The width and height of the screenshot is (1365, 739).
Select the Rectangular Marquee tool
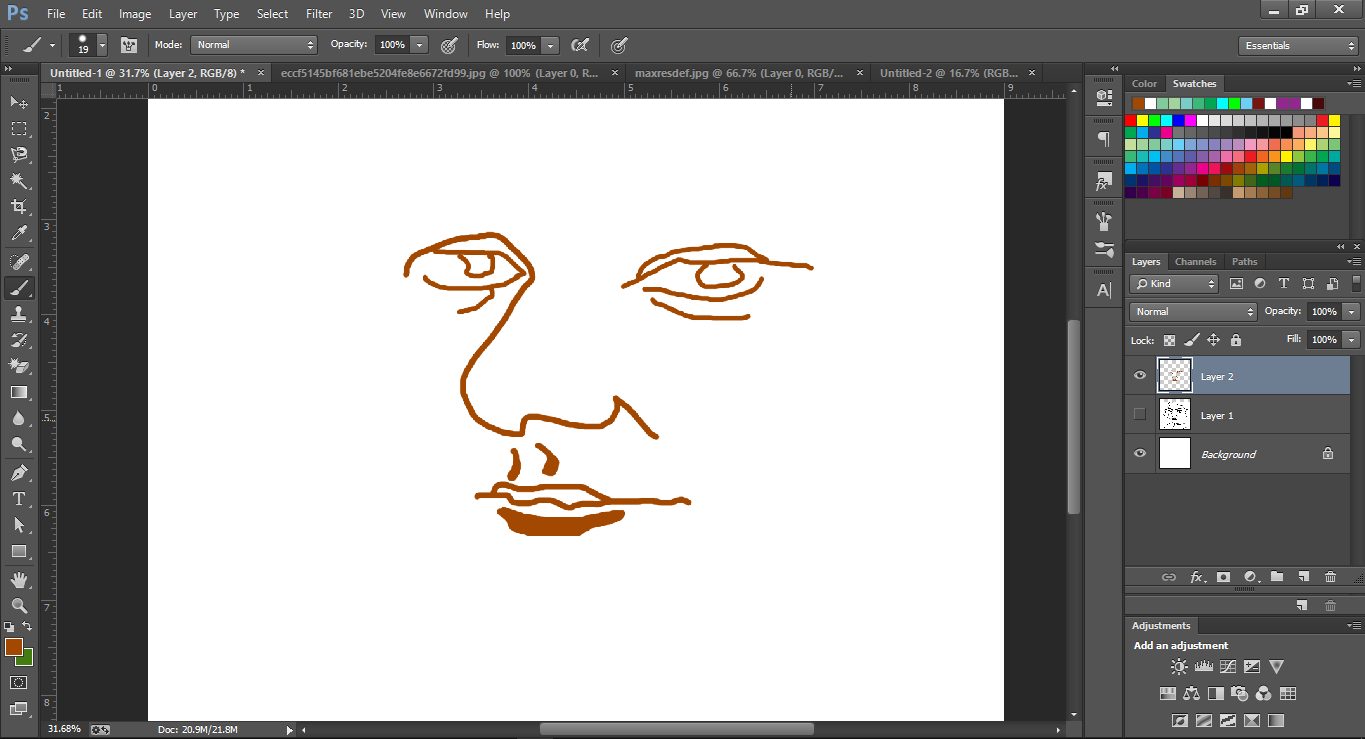pos(19,128)
